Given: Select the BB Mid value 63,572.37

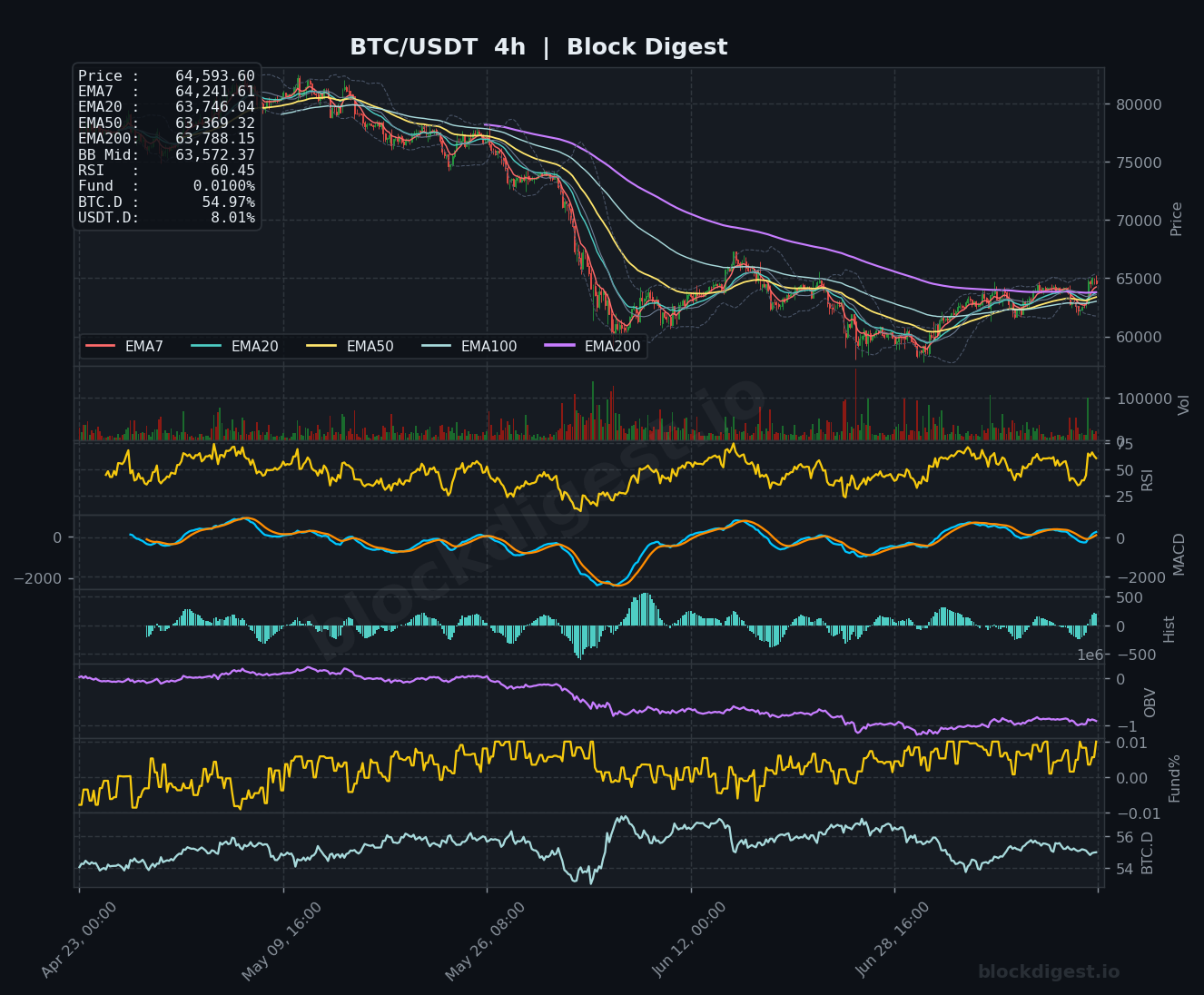Looking at the screenshot, I should pyautogui.click(x=215, y=155).
